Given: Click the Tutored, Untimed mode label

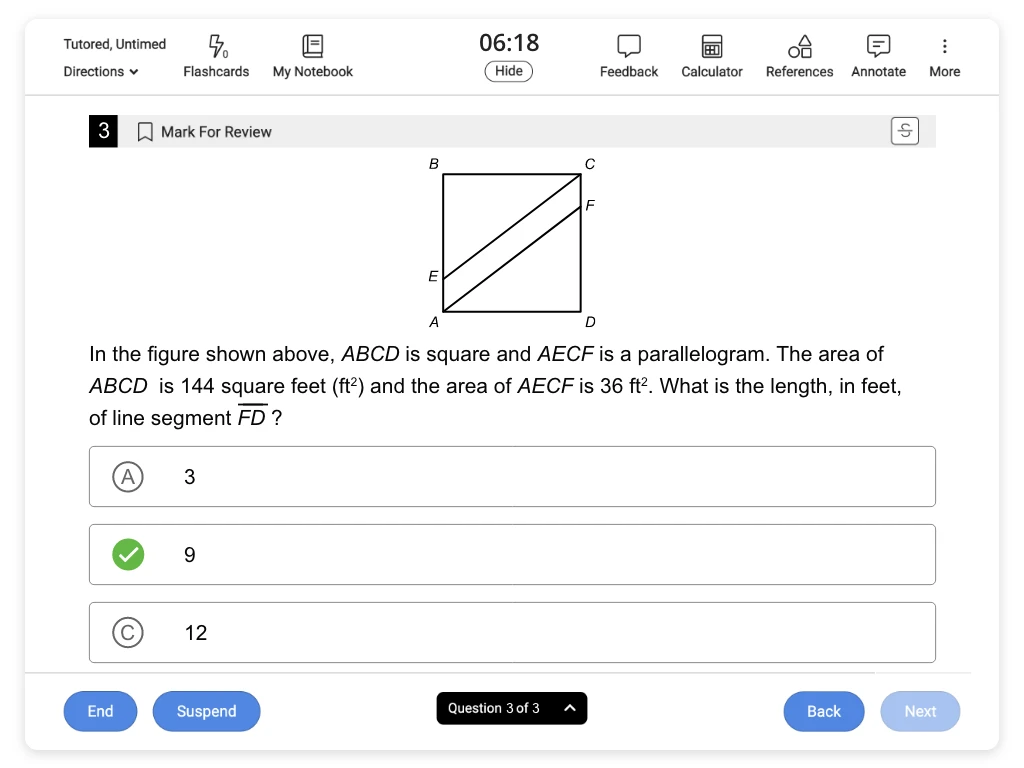Looking at the screenshot, I should coord(113,44).
